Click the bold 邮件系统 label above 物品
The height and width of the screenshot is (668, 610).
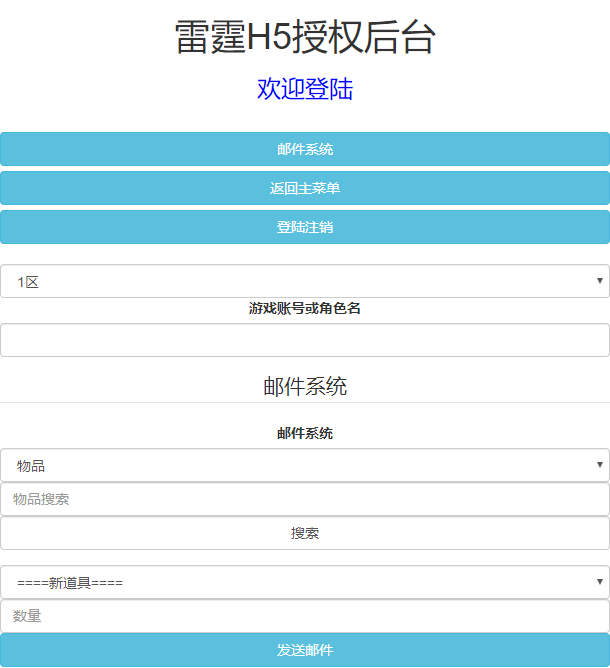coord(305,434)
